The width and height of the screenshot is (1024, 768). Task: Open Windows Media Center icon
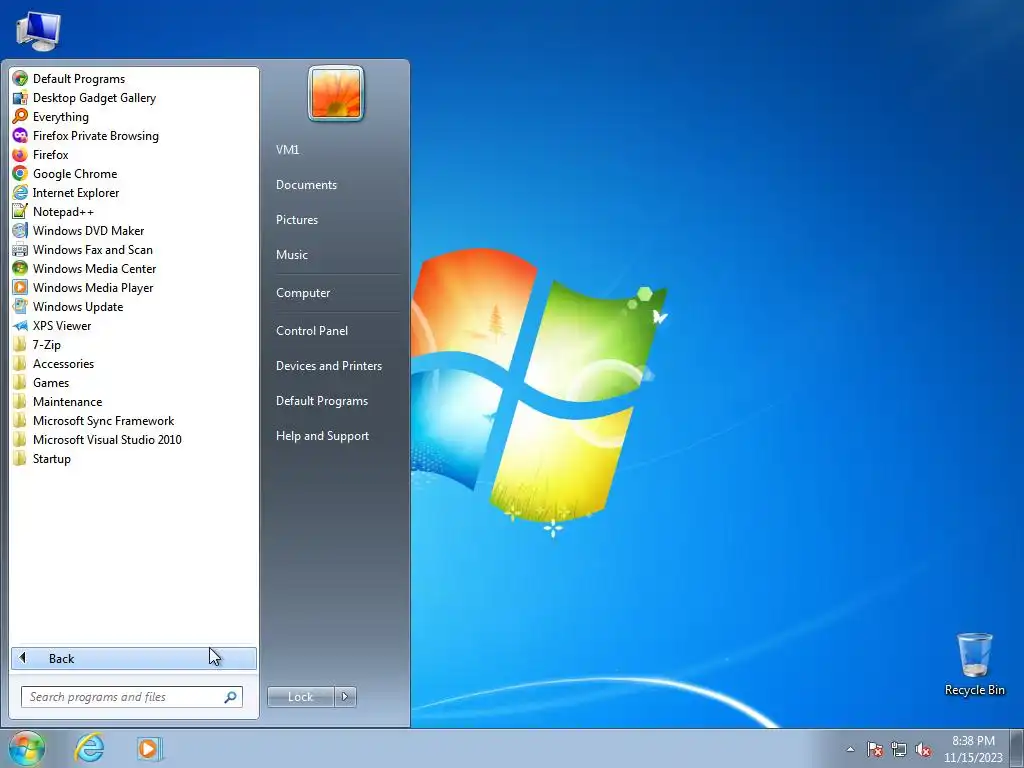(20, 268)
